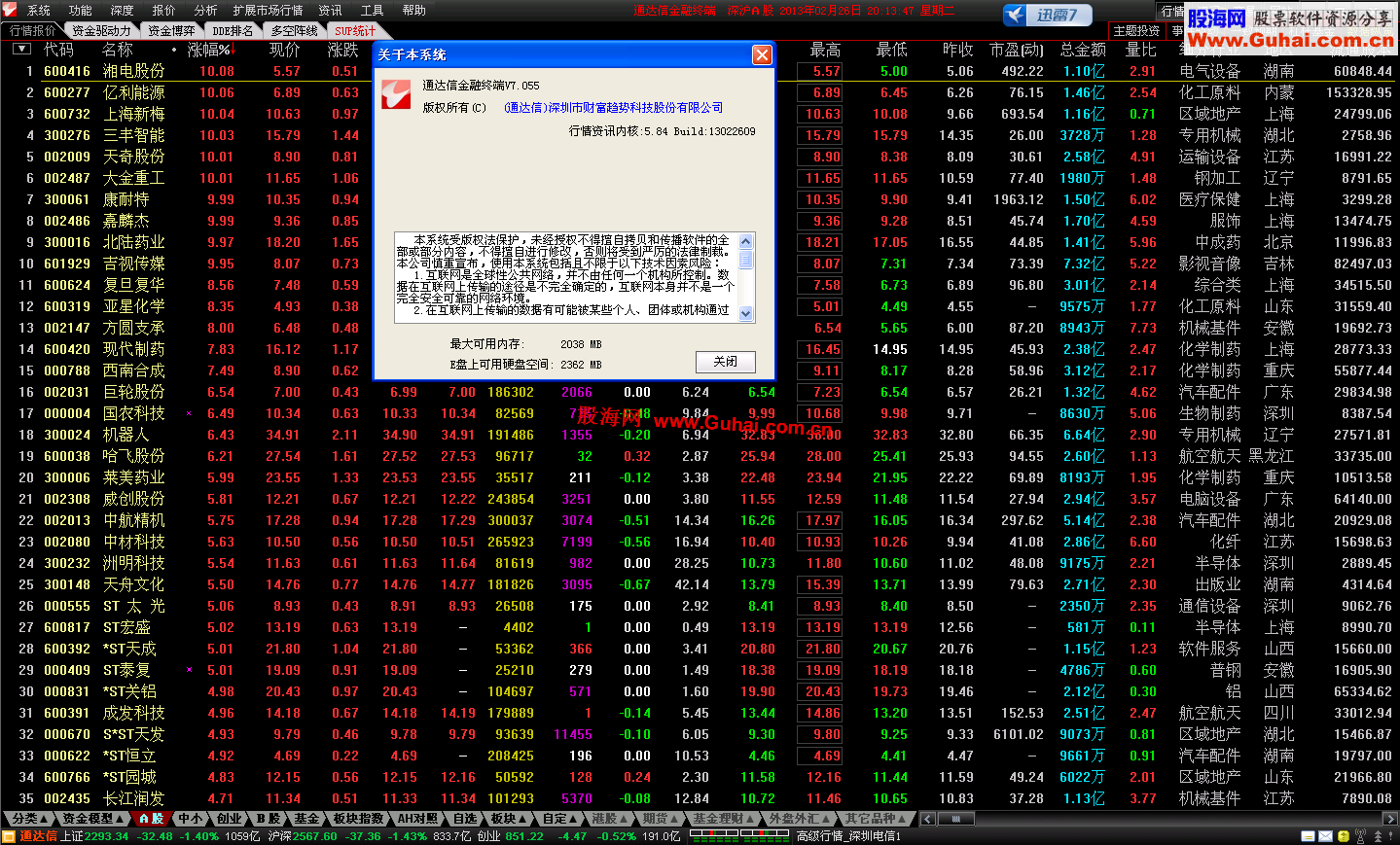The height and width of the screenshot is (845, 1400).
Task: Open the 深度 menu
Action: [x=123, y=11]
